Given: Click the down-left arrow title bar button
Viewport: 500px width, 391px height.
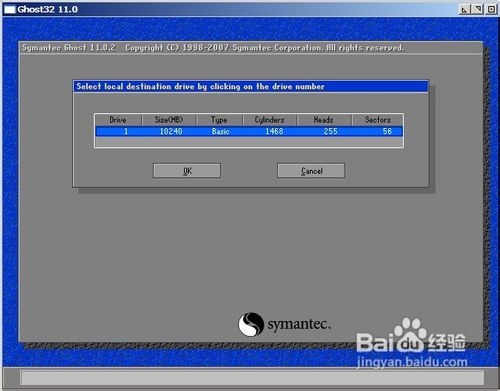Looking at the screenshot, I should [x=464, y=9].
